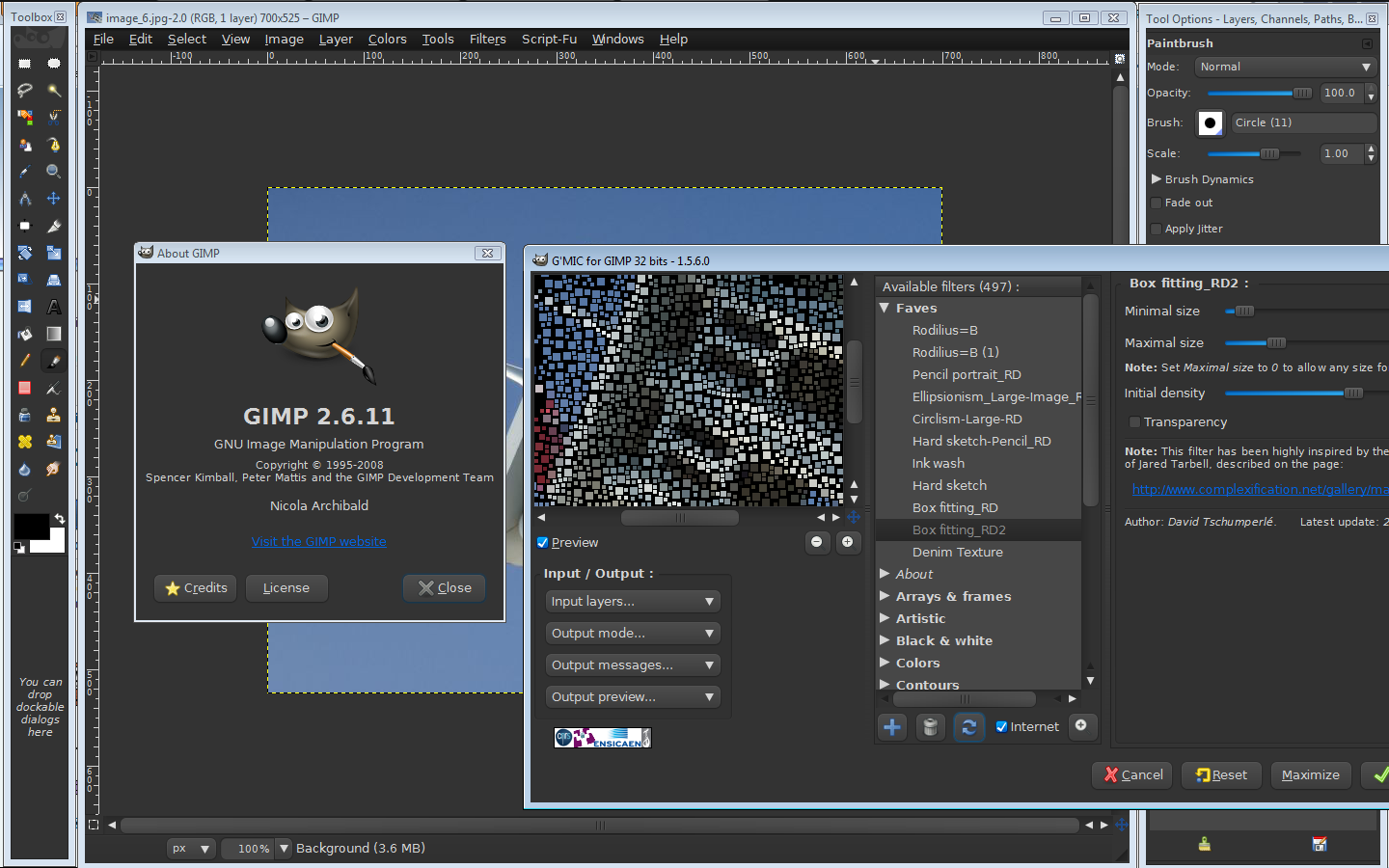Viewport: 1389px width, 868px height.
Task: Expand the Brush Dynamics section
Action: pos(1156,179)
